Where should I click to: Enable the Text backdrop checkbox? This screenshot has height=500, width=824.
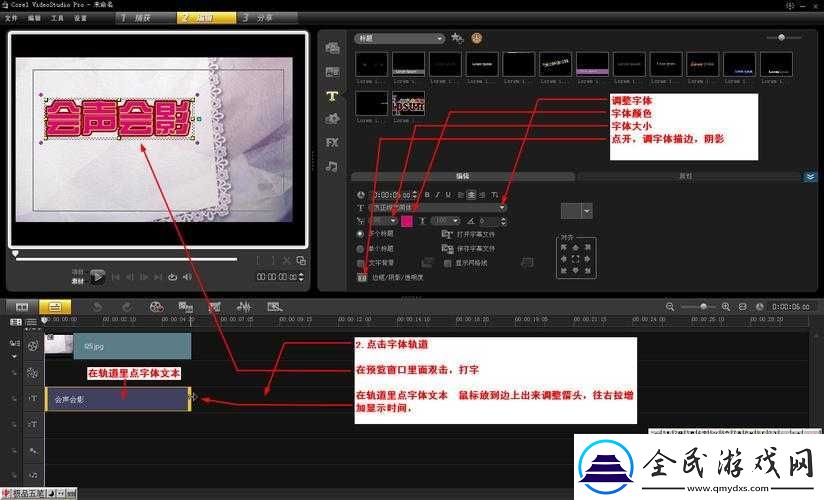tap(361, 263)
